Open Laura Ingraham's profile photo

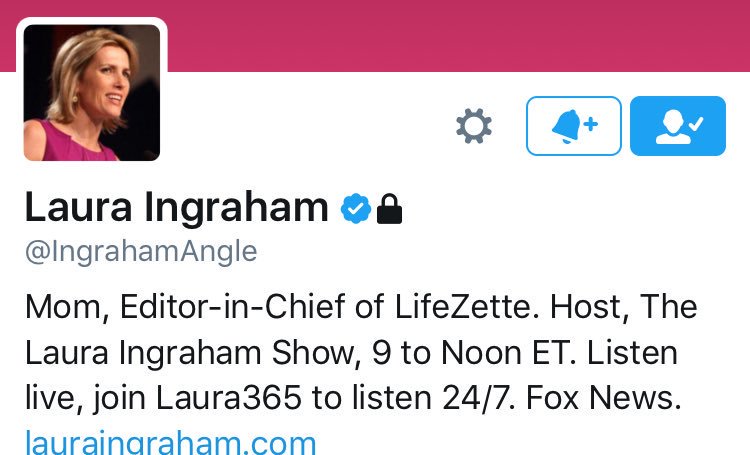point(92,93)
